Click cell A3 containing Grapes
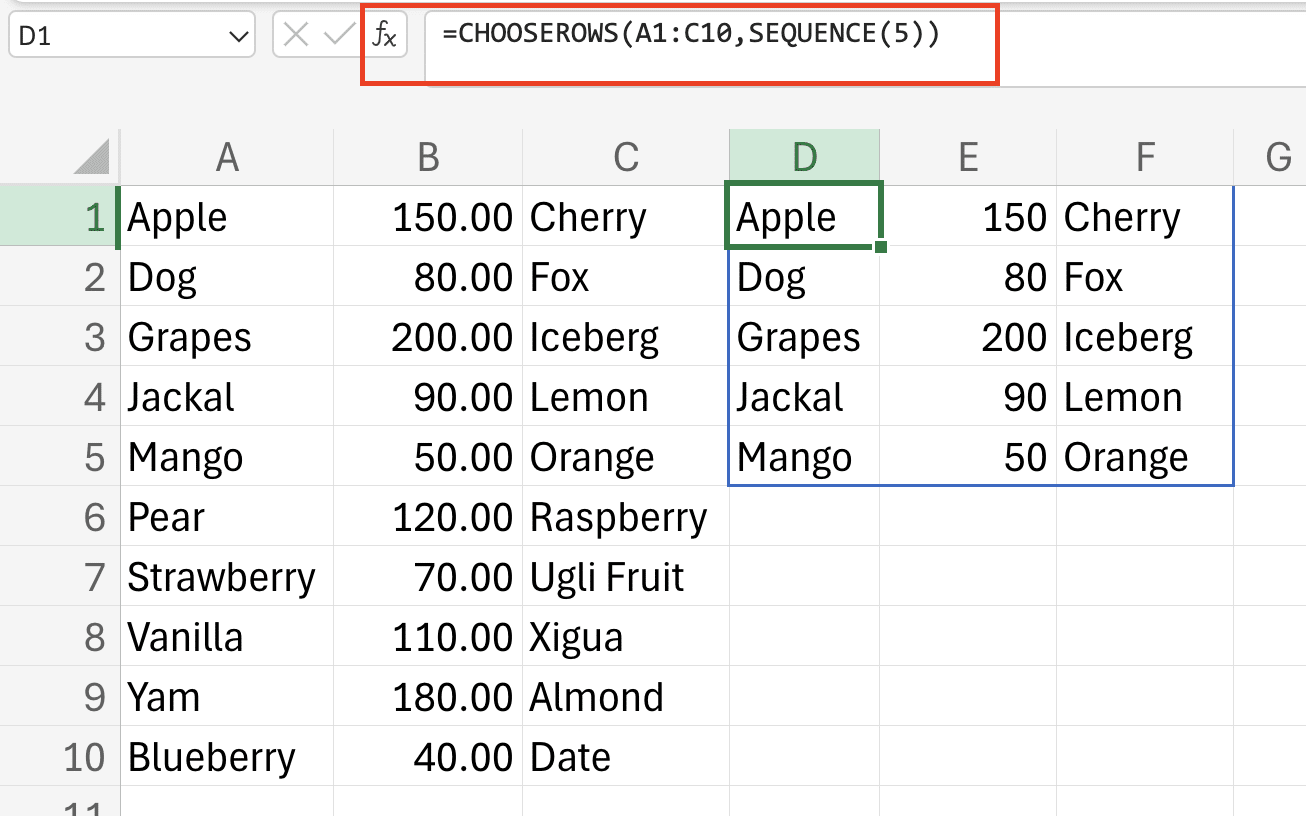The image size is (1306, 816). point(227,336)
